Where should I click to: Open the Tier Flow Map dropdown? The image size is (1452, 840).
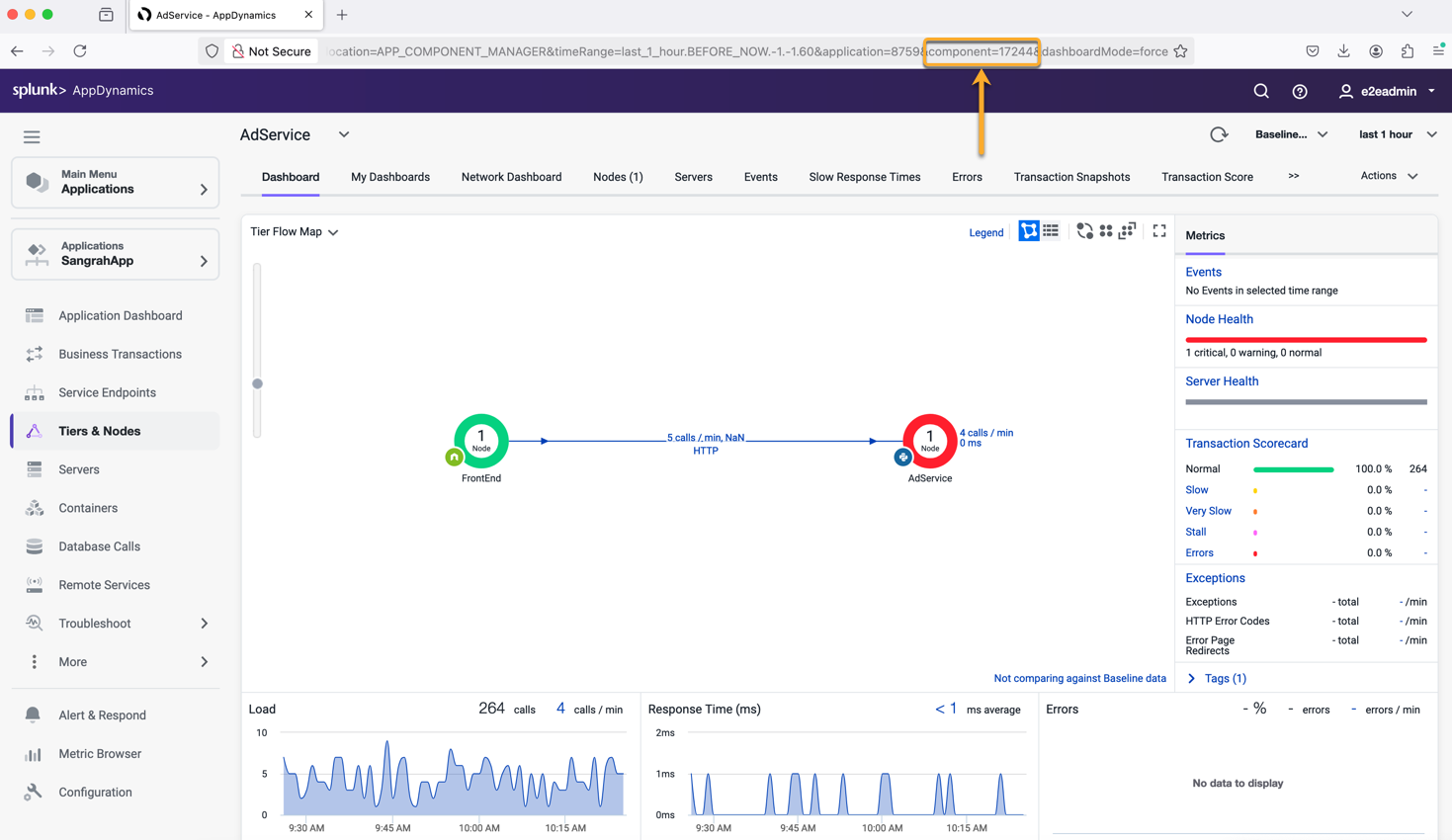pyautogui.click(x=295, y=231)
